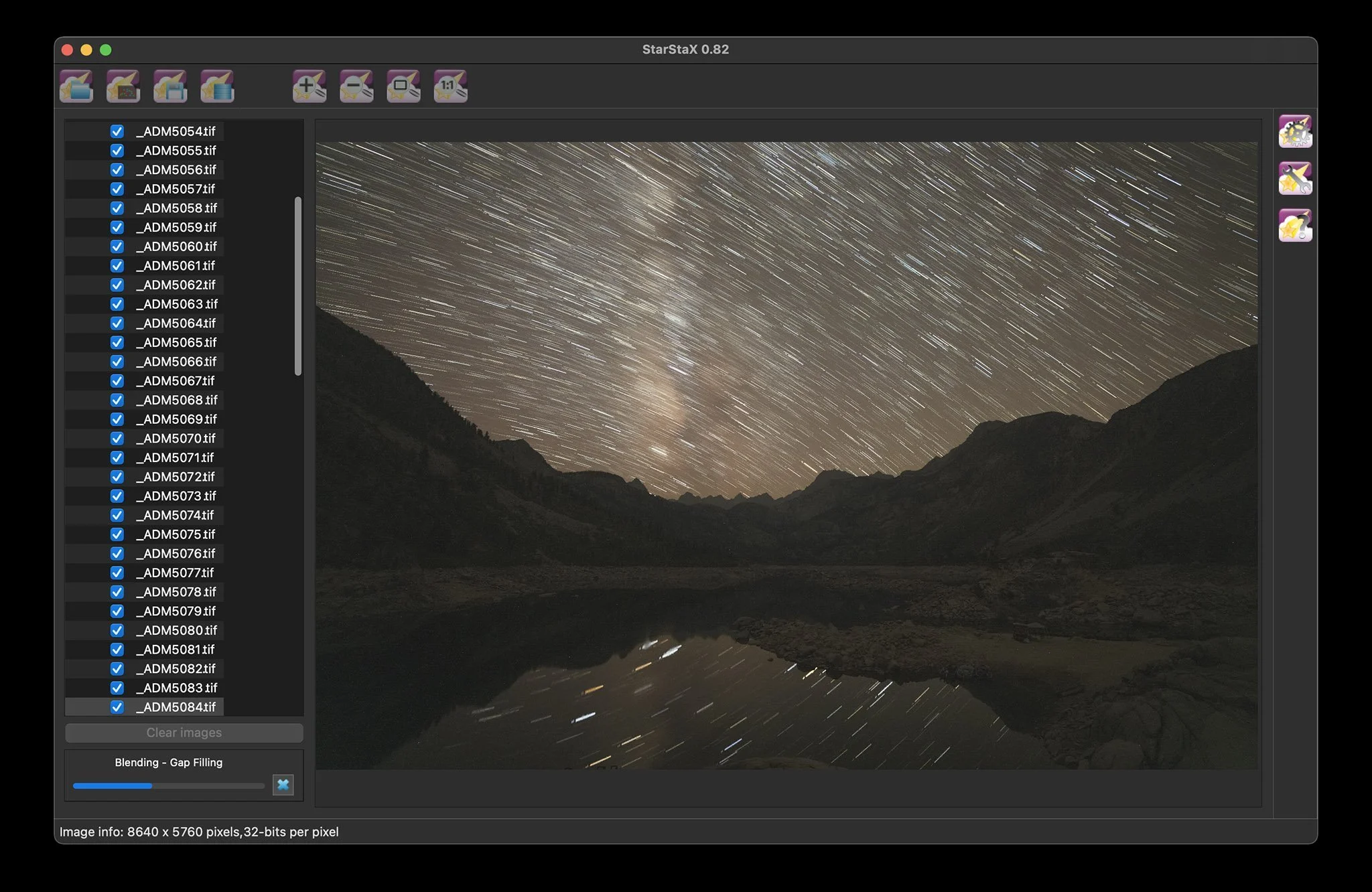This screenshot has width=1372, height=892.
Task: Select _ADM5077.tif in the file list
Action: click(x=178, y=573)
